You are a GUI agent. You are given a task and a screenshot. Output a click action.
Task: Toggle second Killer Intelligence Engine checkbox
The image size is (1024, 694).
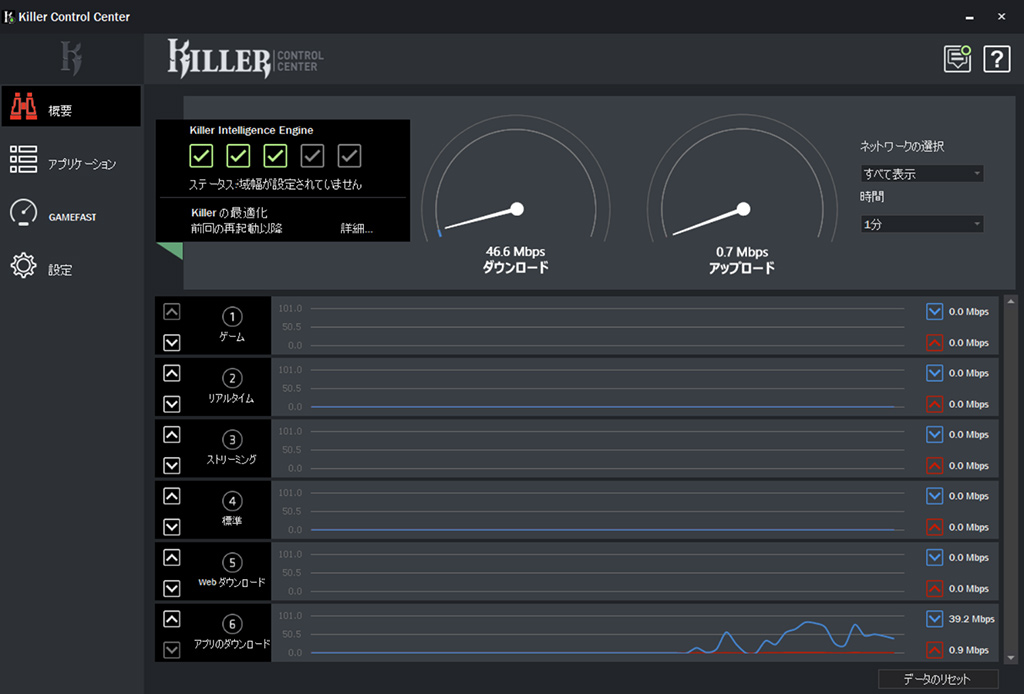[238, 156]
